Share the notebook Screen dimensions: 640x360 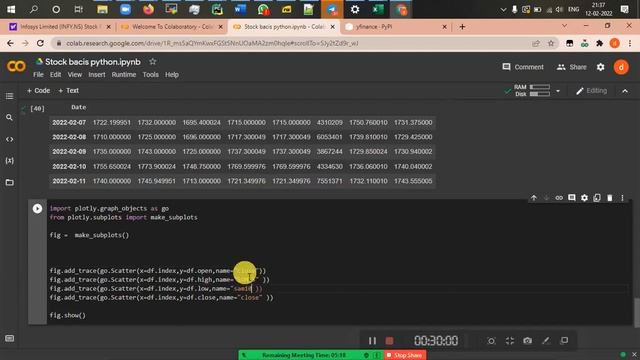pyautogui.click(x=571, y=67)
